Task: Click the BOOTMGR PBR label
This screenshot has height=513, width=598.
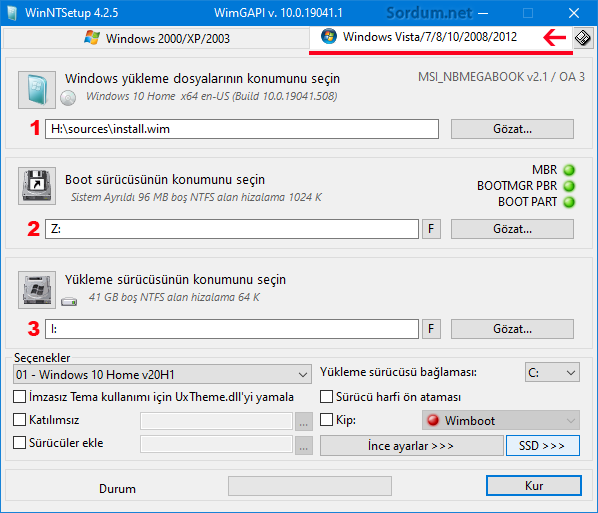Action: click(x=517, y=186)
